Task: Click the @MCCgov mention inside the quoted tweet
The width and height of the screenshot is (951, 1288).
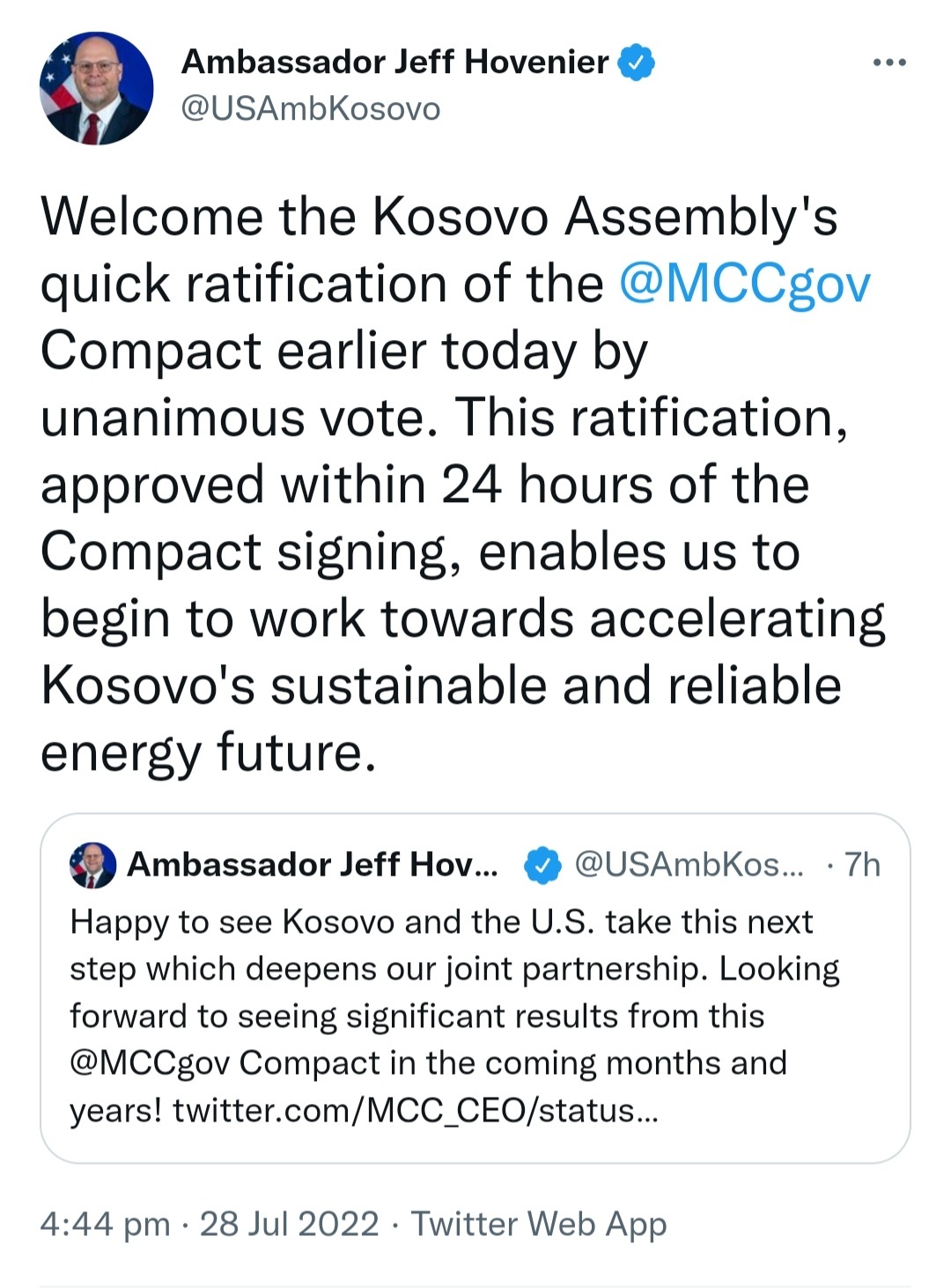Action: click(150, 1062)
